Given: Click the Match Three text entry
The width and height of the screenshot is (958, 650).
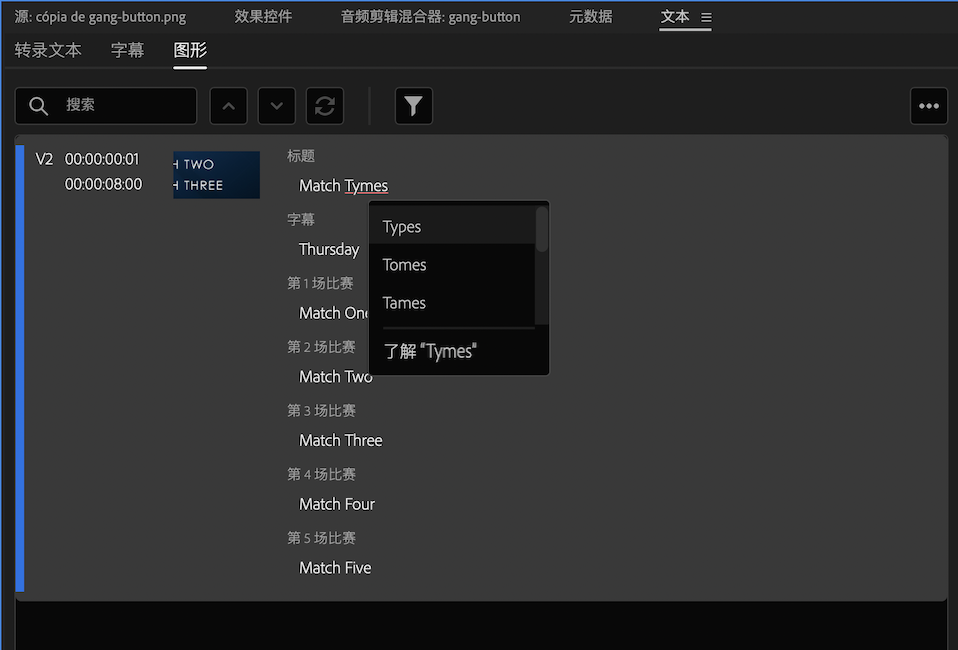Looking at the screenshot, I should tap(340, 440).
